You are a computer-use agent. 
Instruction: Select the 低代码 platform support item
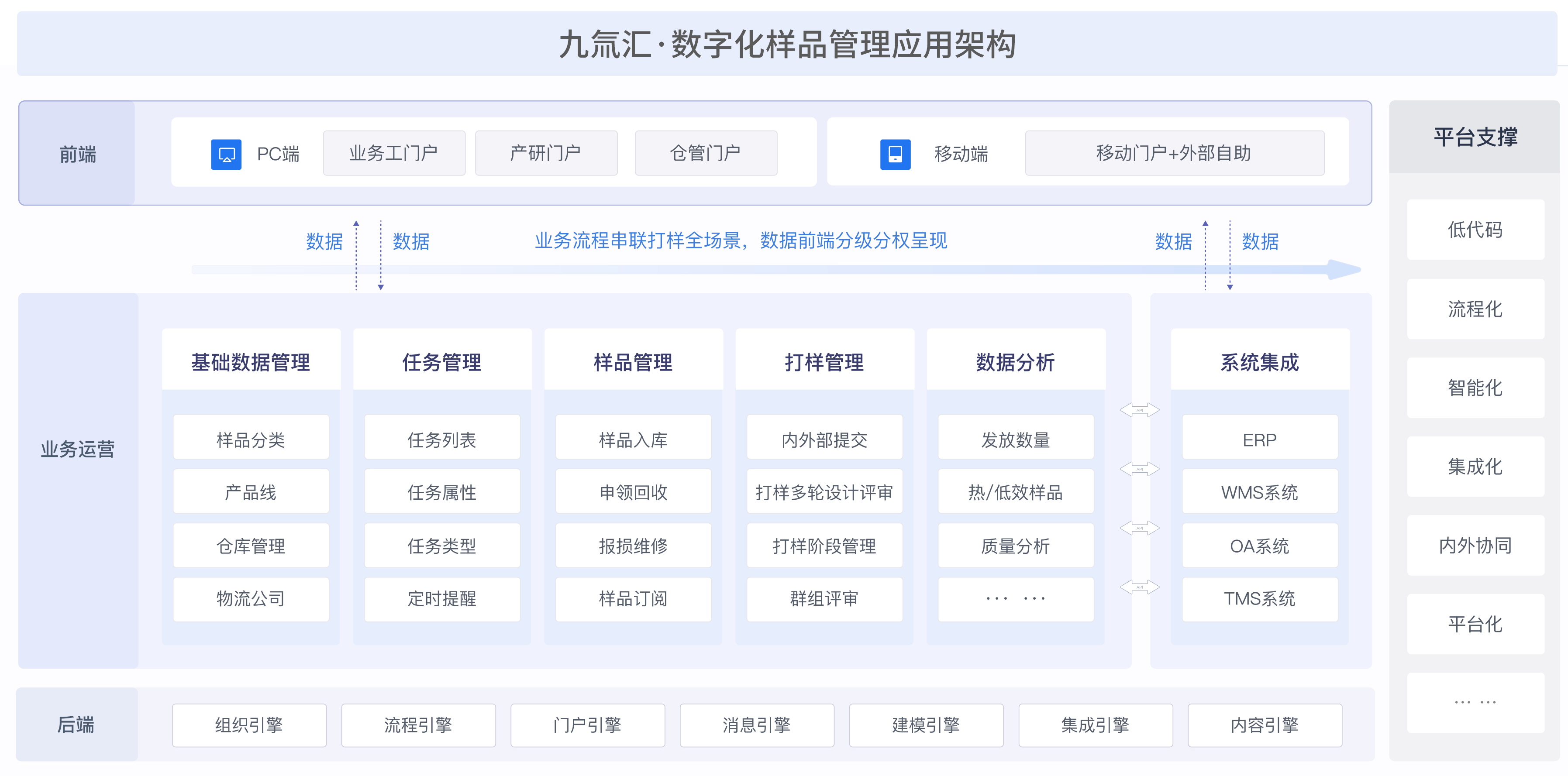point(1475,230)
